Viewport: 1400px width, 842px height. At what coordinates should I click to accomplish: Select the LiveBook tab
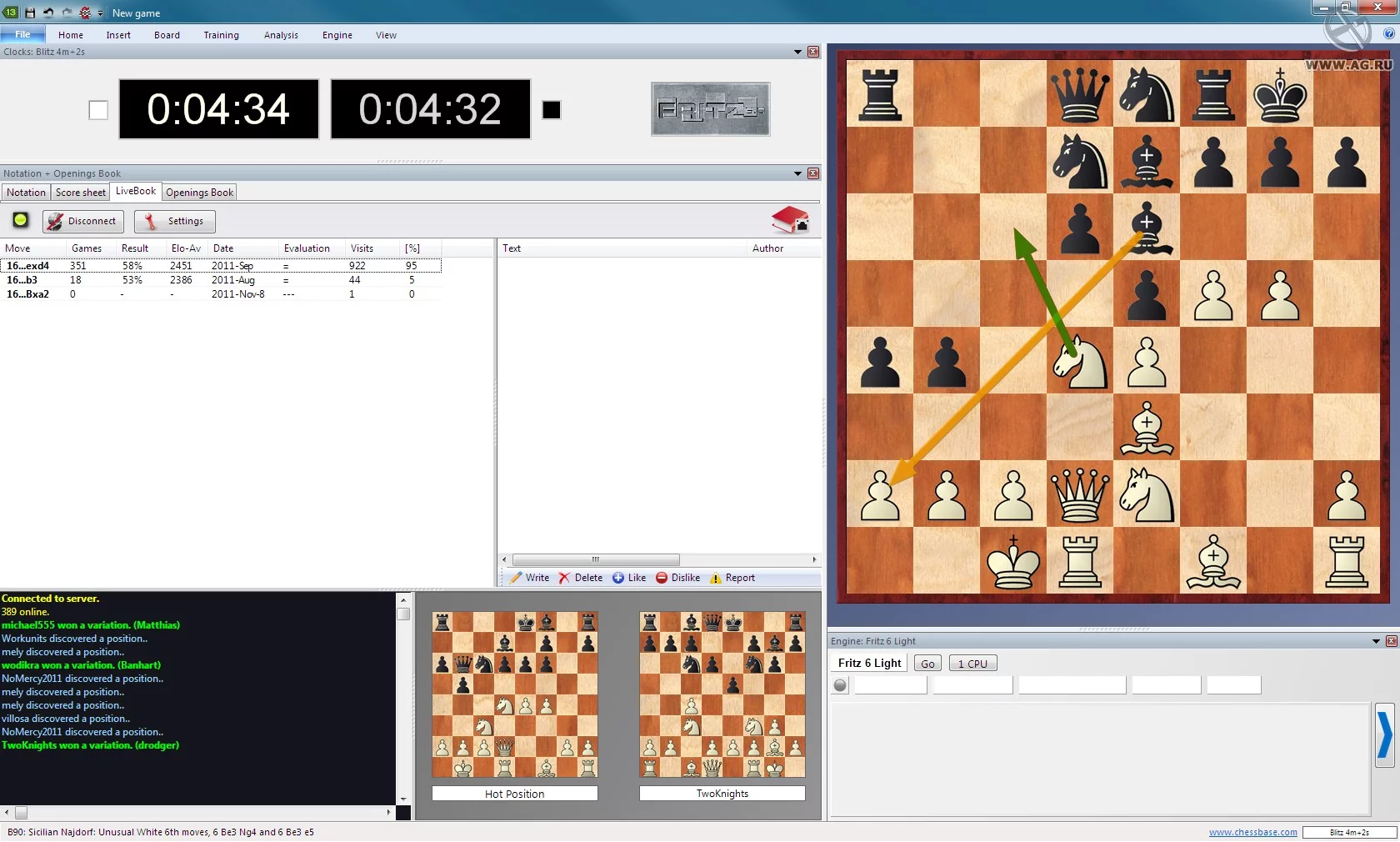(136, 191)
